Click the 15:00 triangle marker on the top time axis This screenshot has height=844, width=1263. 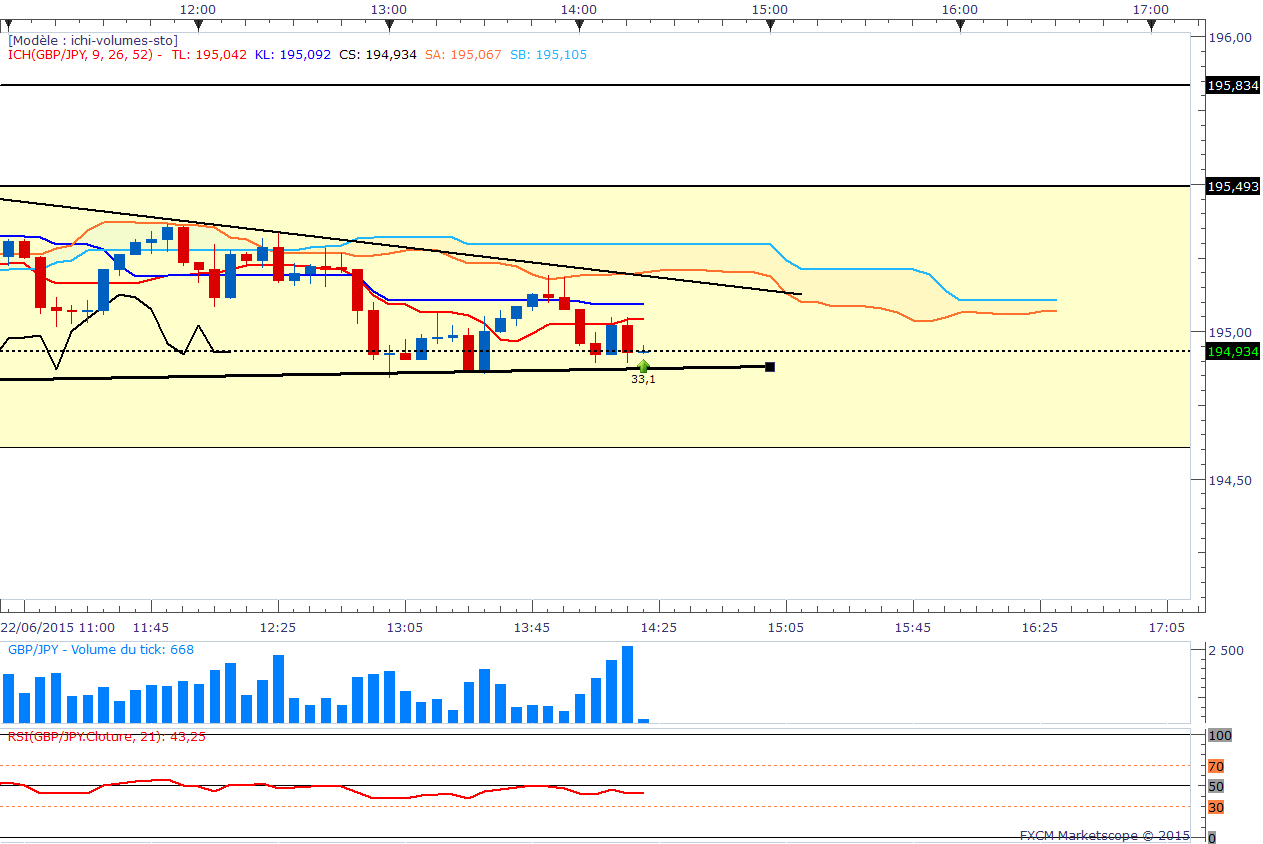click(770, 27)
